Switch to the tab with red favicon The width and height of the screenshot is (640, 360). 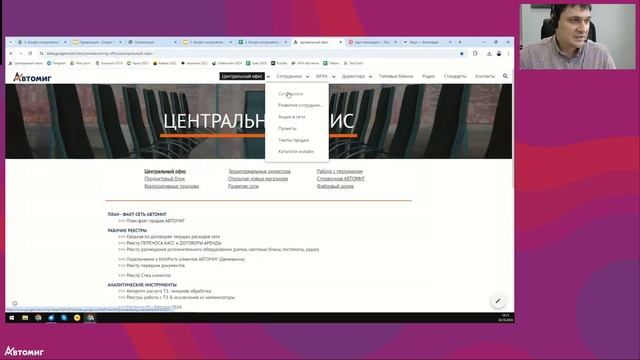(372, 42)
